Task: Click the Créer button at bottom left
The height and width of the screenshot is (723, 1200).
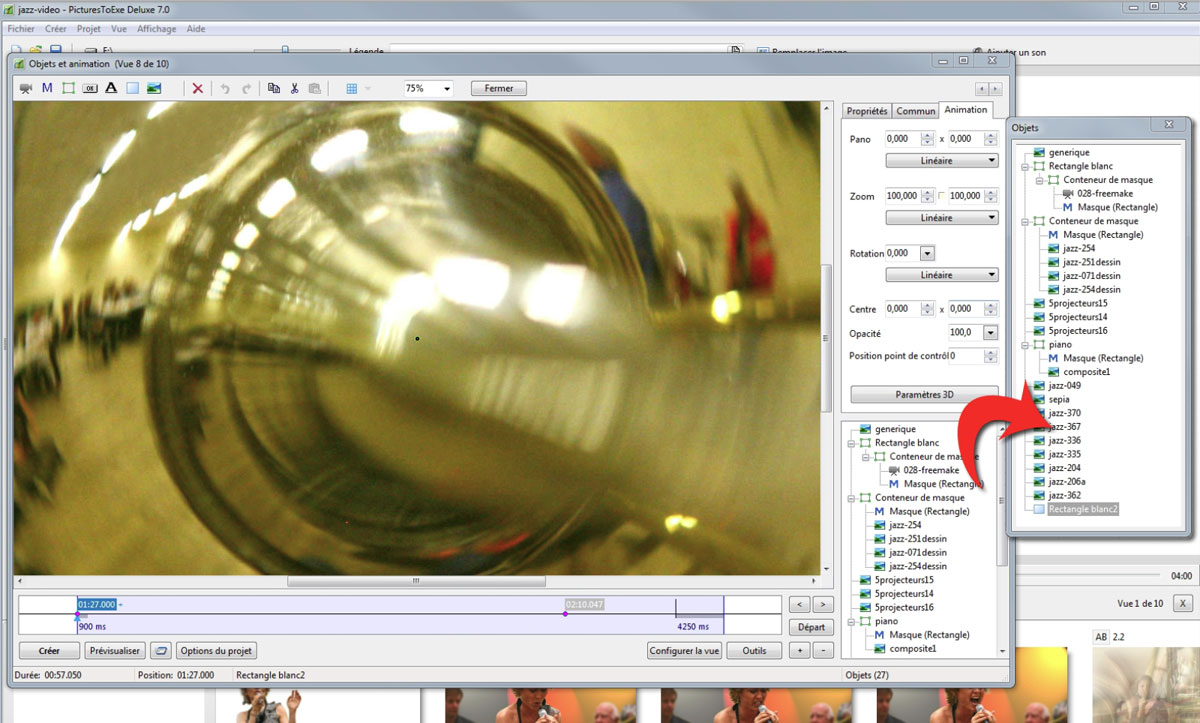Action: tap(50, 651)
